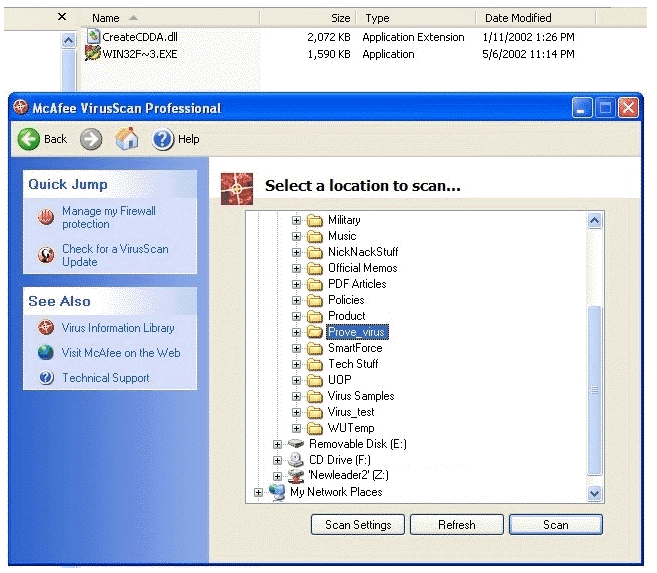The image size is (657, 573).
Task: Click the VirusScan Update icon
Action: (45, 255)
